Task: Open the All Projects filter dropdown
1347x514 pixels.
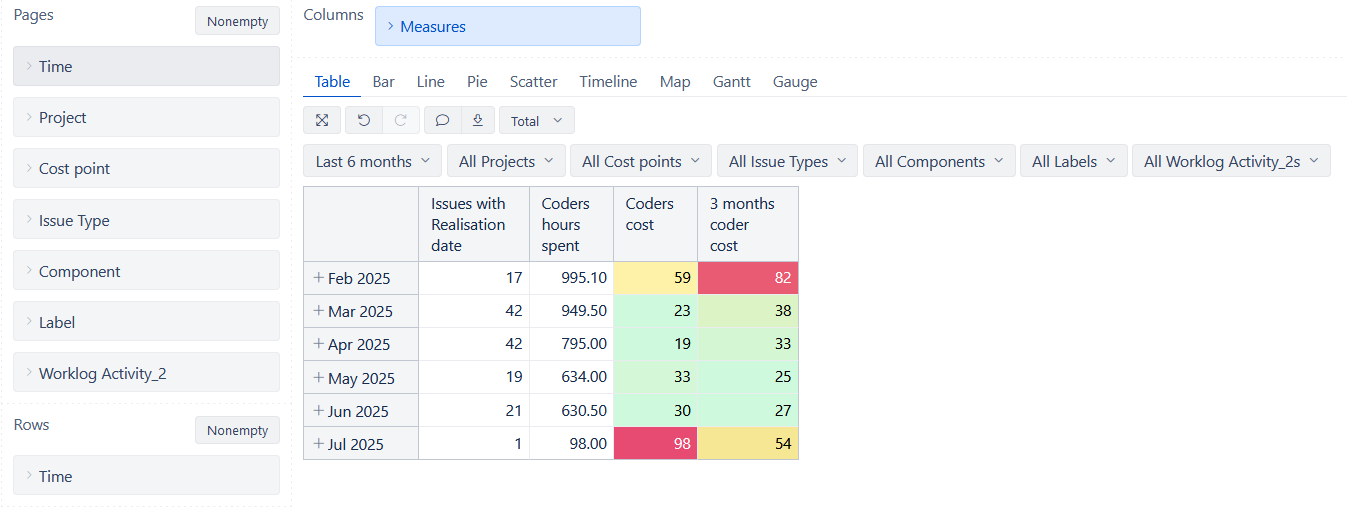Action: [x=506, y=161]
